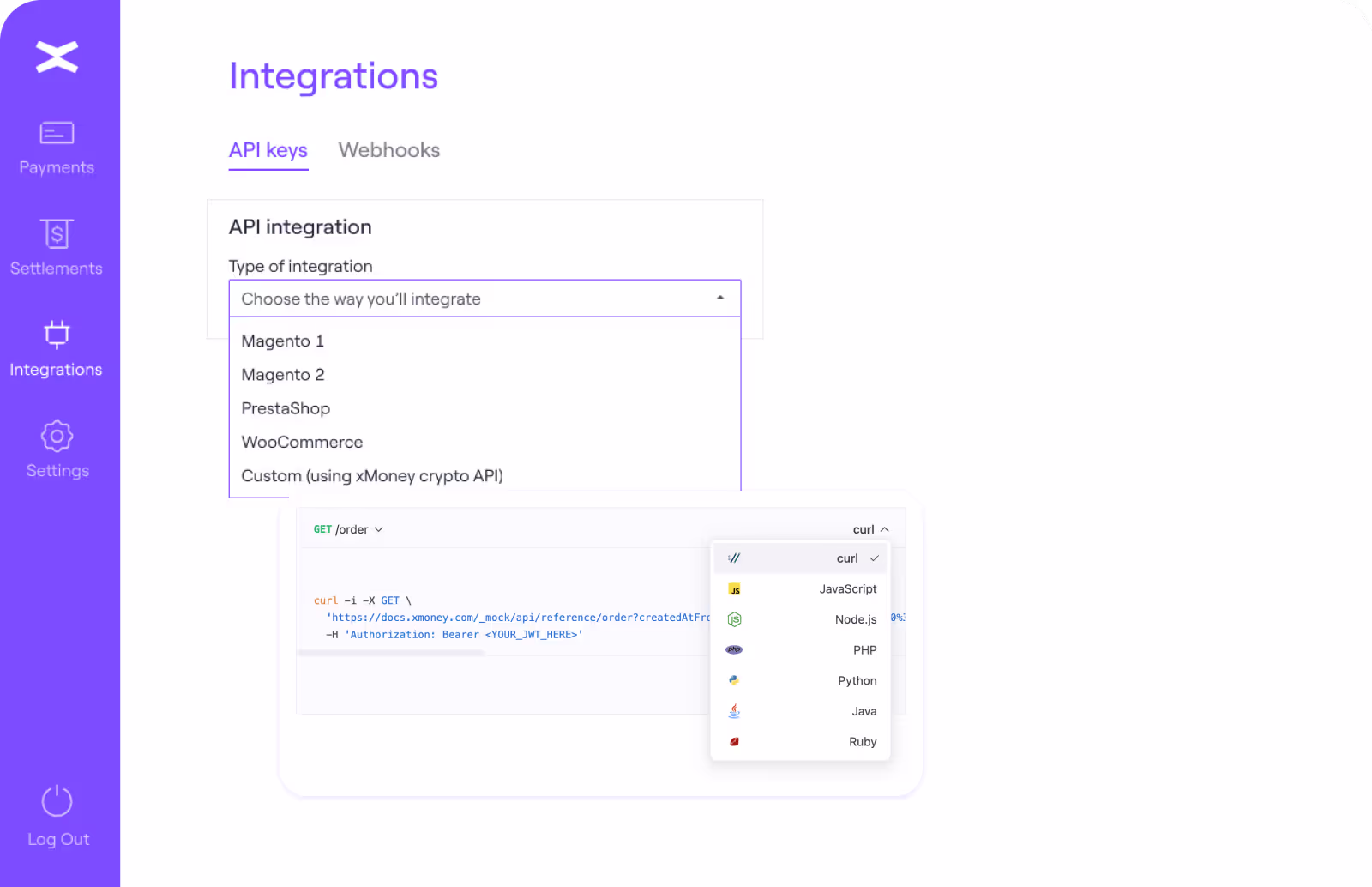
Task: Select WooCommerce option
Action: pos(484,443)
